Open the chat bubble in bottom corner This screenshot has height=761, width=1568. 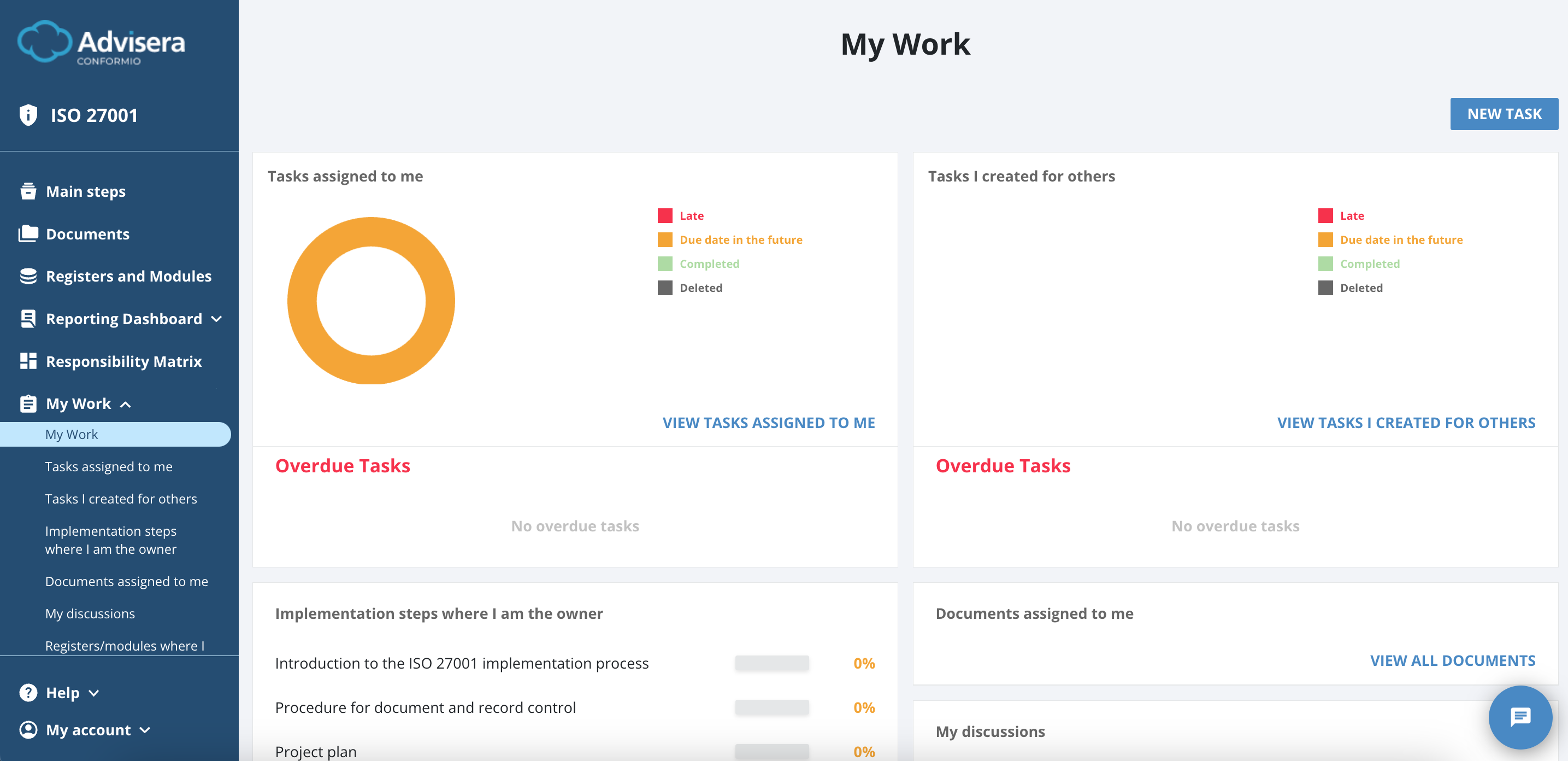(x=1520, y=717)
